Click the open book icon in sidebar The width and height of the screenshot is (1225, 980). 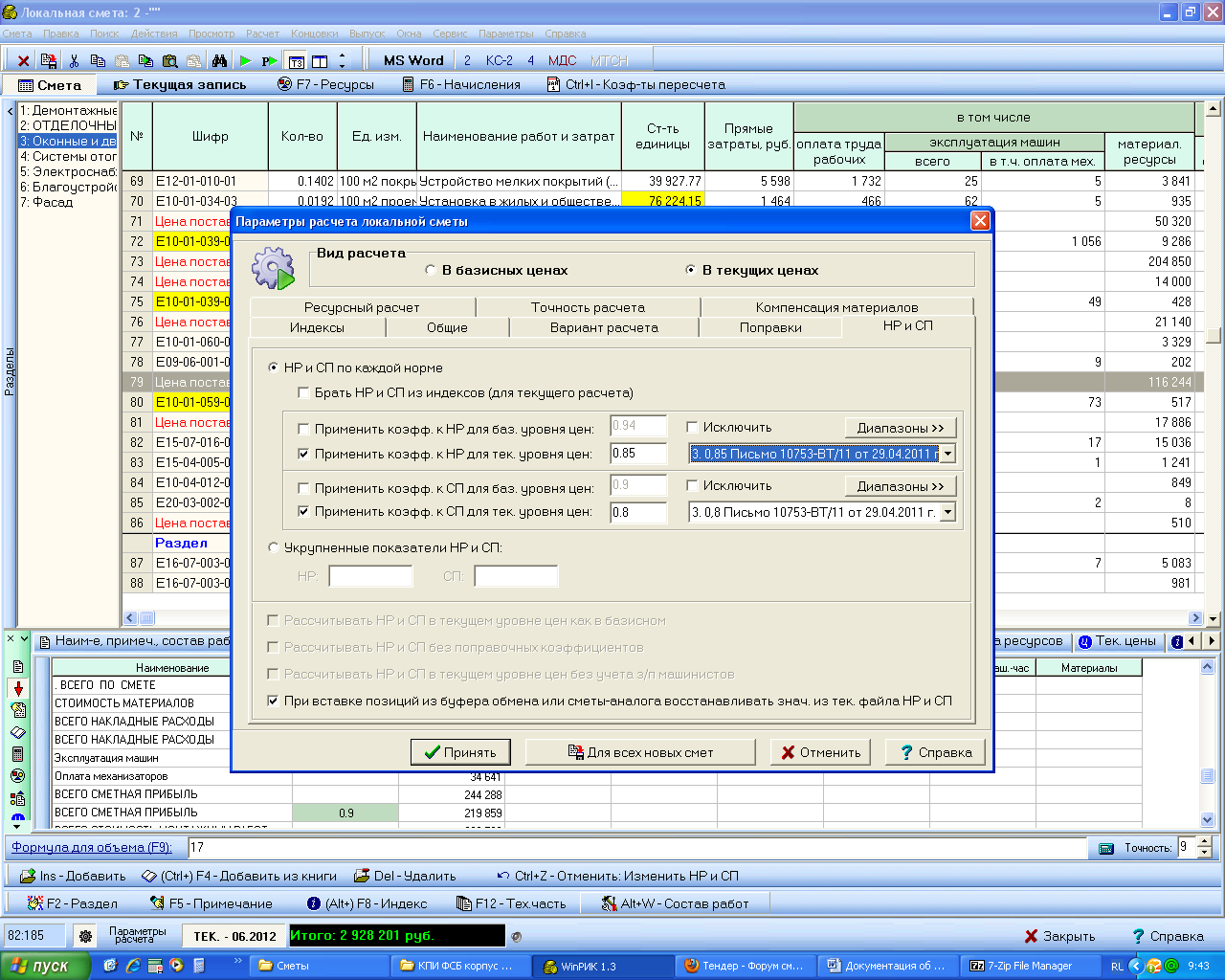pos(18,732)
